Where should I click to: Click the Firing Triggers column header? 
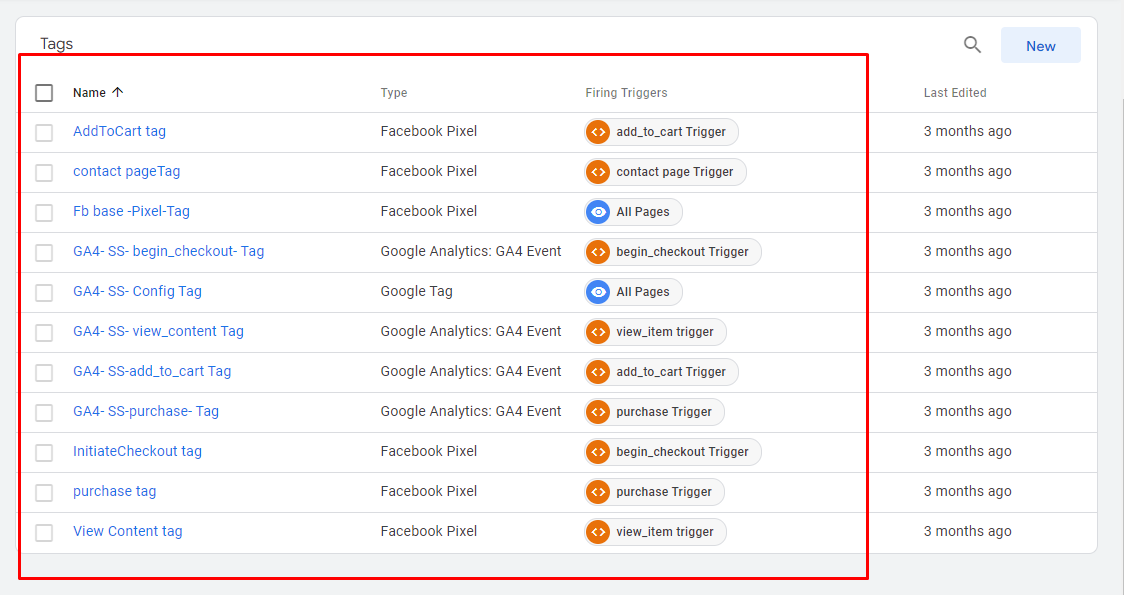coord(626,92)
